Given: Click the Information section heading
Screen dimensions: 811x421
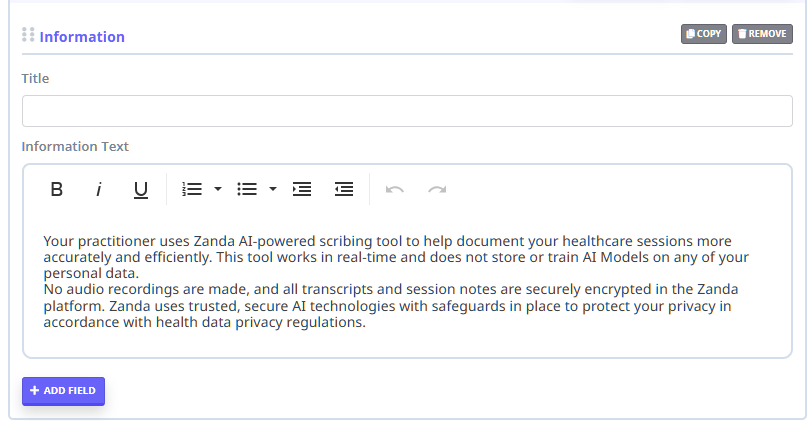Looking at the screenshot, I should click(82, 37).
